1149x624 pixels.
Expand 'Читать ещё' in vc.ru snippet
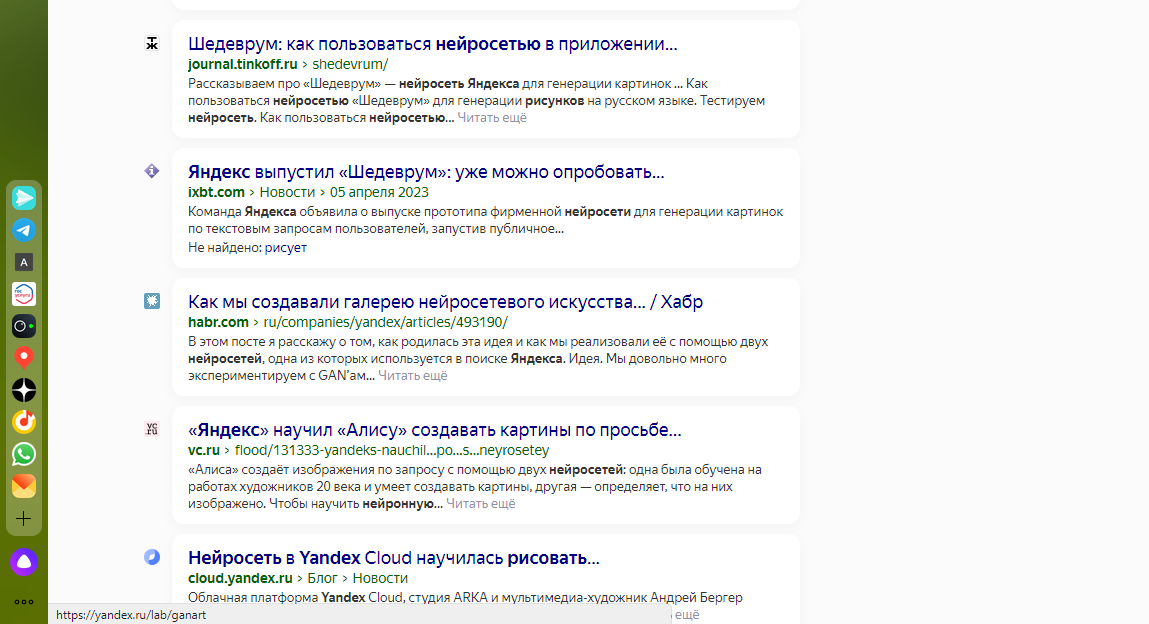coord(481,503)
